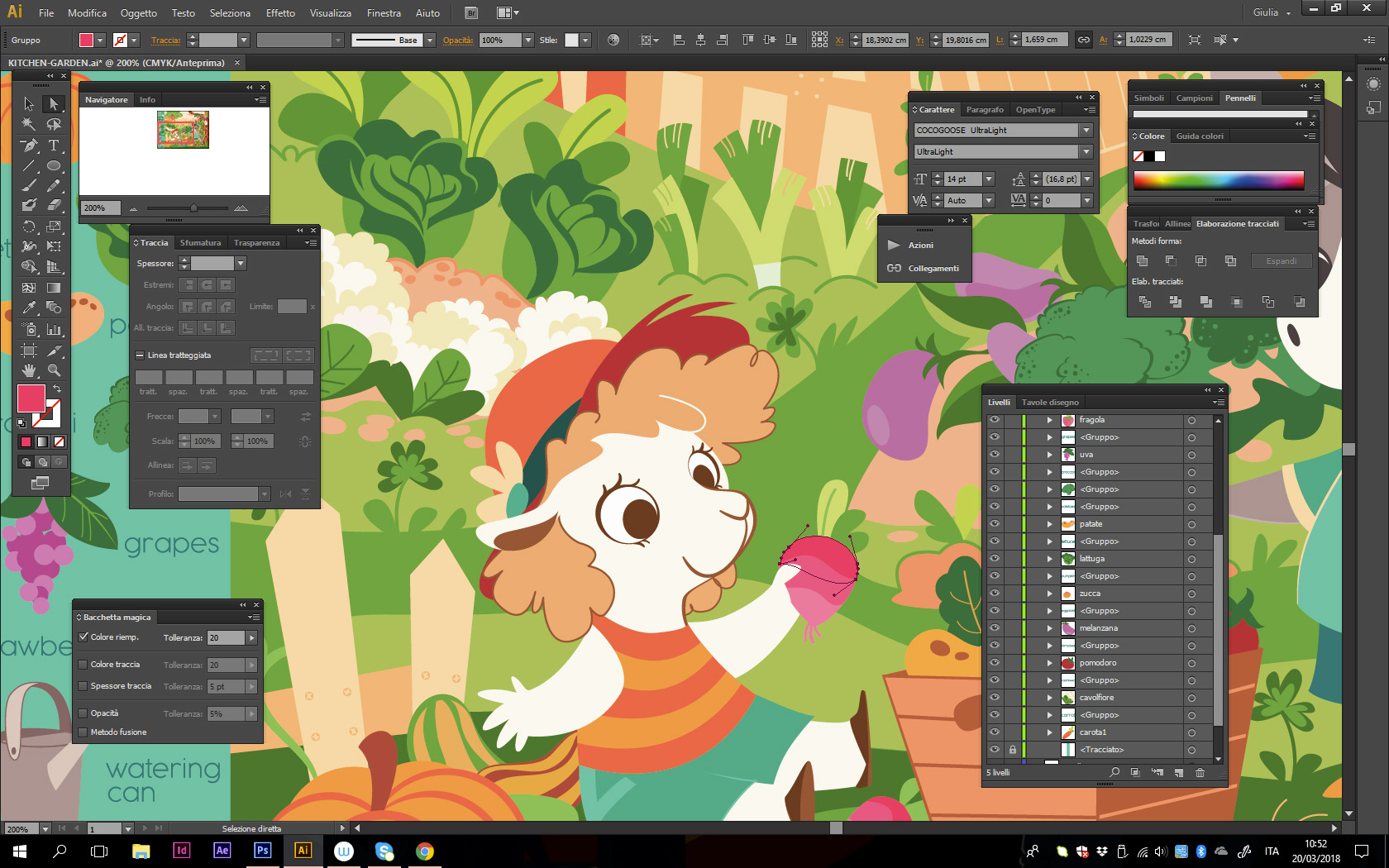Open the Azioni panel button
The image size is (1389, 868).
[920, 246]
